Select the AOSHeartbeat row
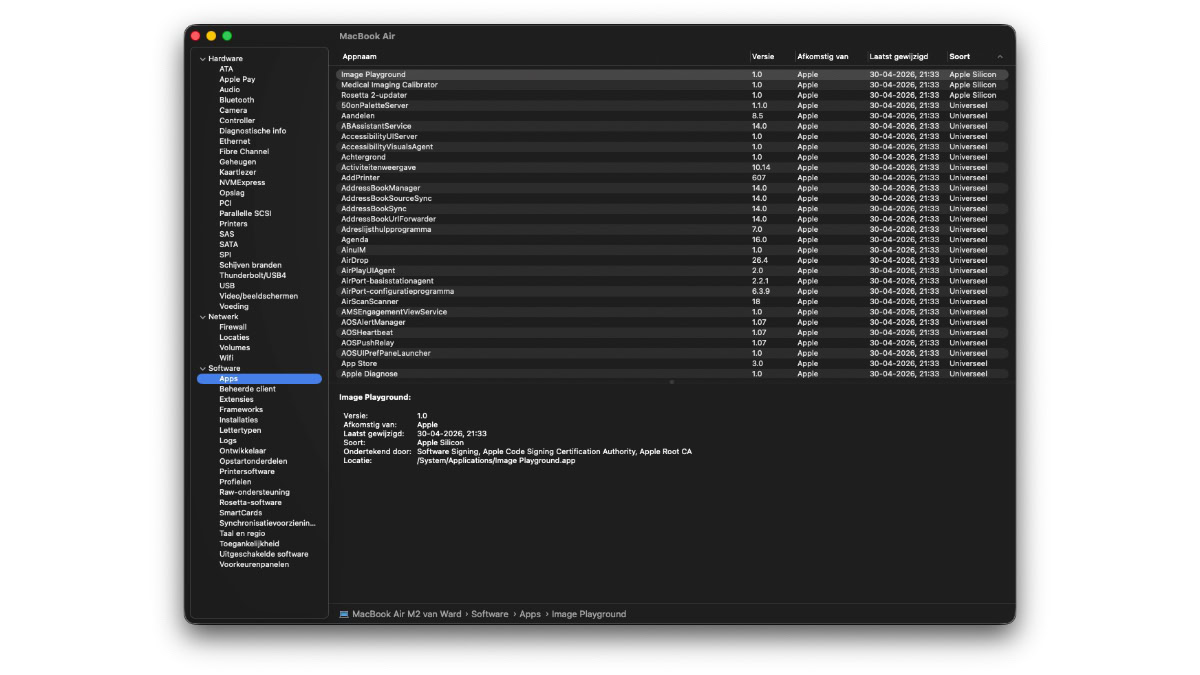 tap(672, 333)
